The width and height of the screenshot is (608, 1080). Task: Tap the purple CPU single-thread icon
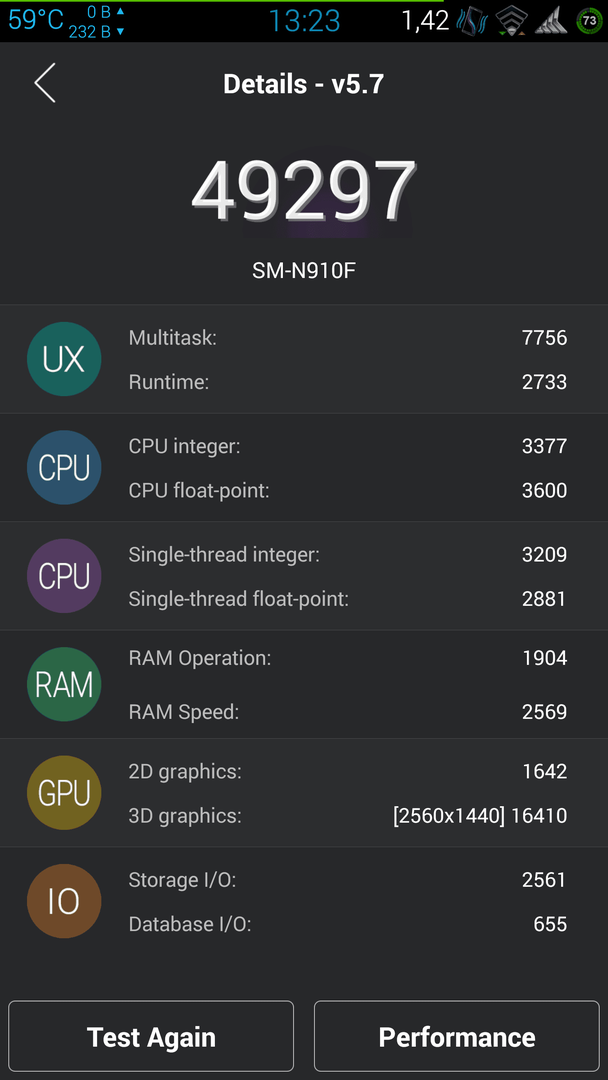coord(64,576)
